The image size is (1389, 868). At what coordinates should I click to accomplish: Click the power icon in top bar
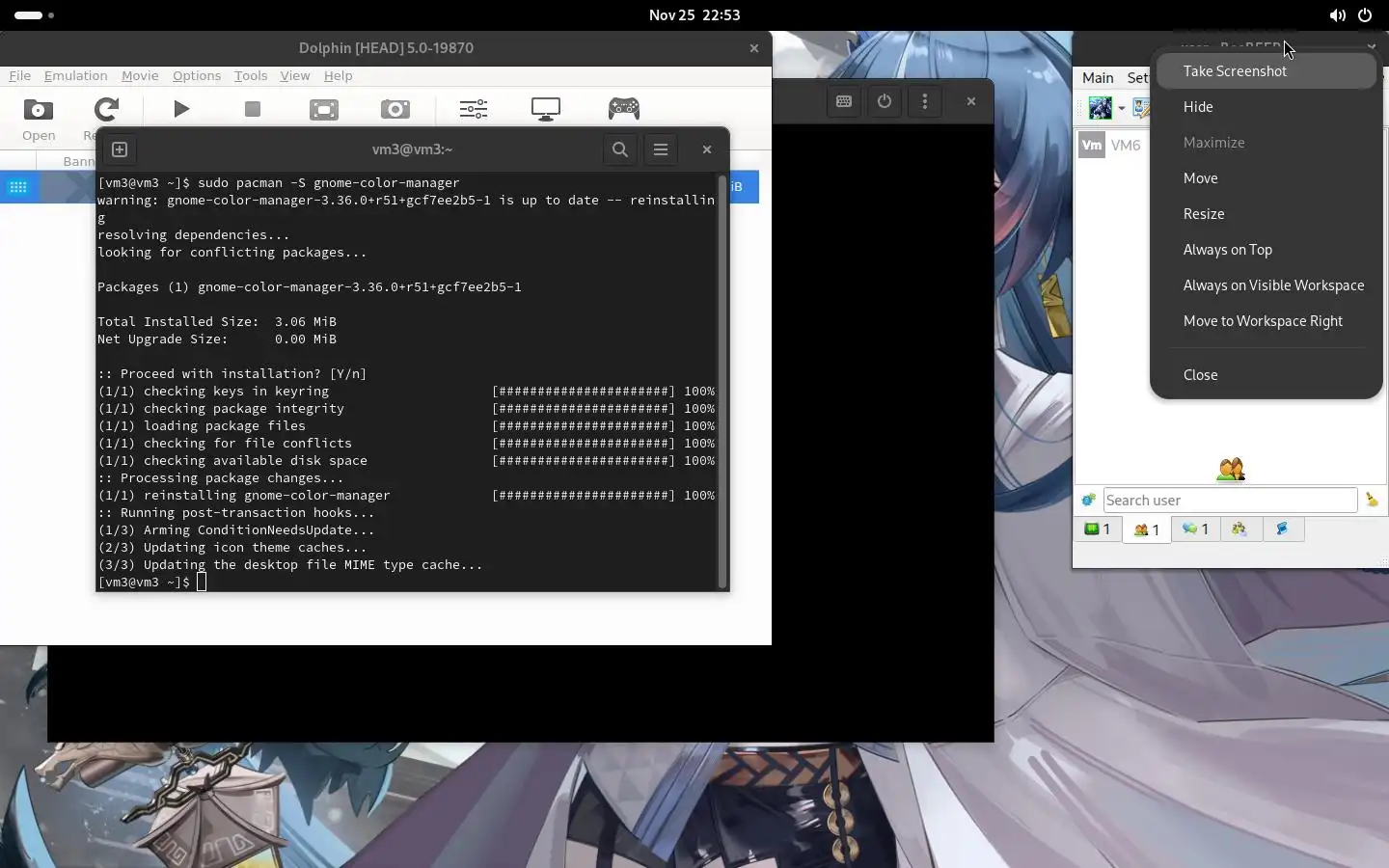[1365, 15]
